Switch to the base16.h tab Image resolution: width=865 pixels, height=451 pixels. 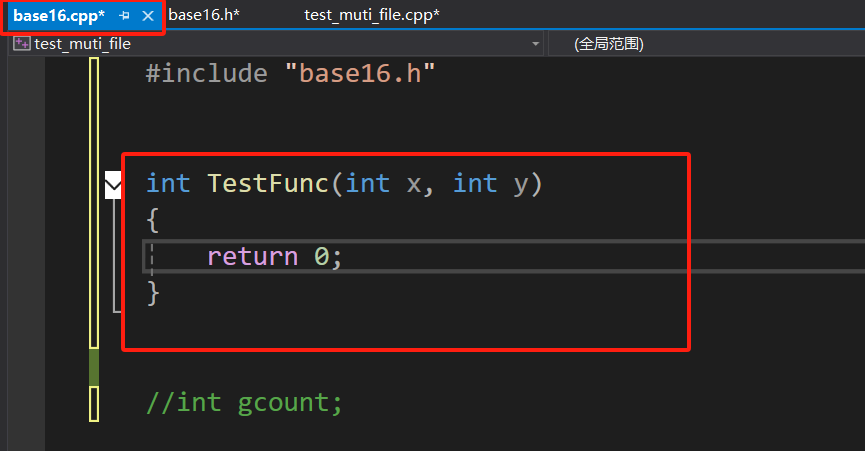204,15
